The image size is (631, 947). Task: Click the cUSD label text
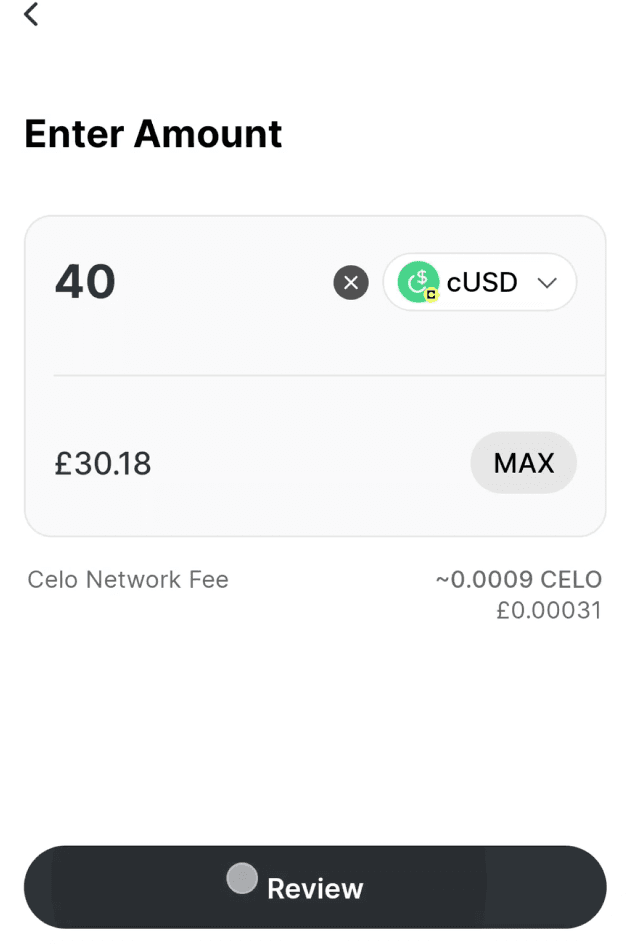click(482, 282)
